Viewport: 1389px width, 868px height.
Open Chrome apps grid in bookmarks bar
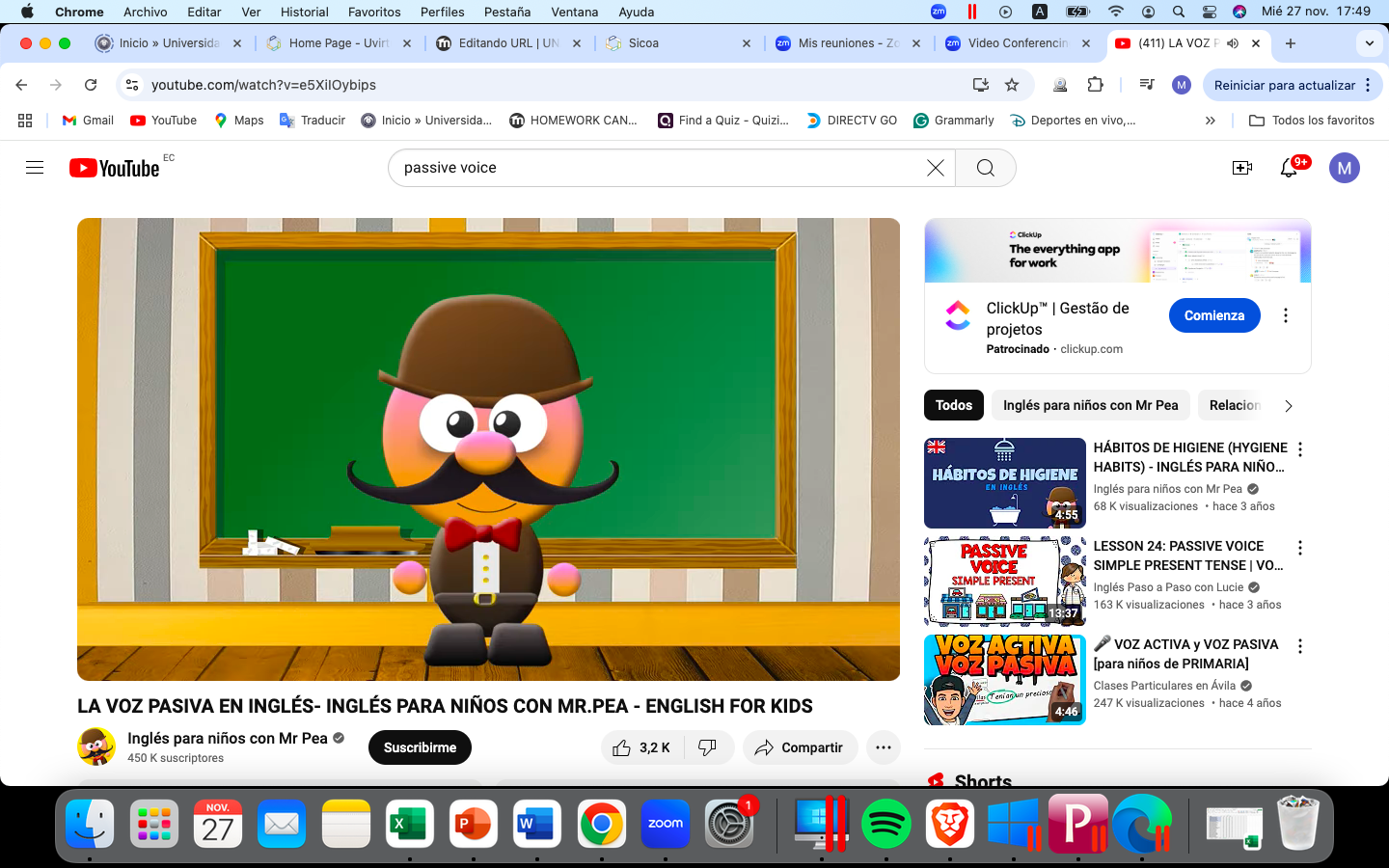25,121
